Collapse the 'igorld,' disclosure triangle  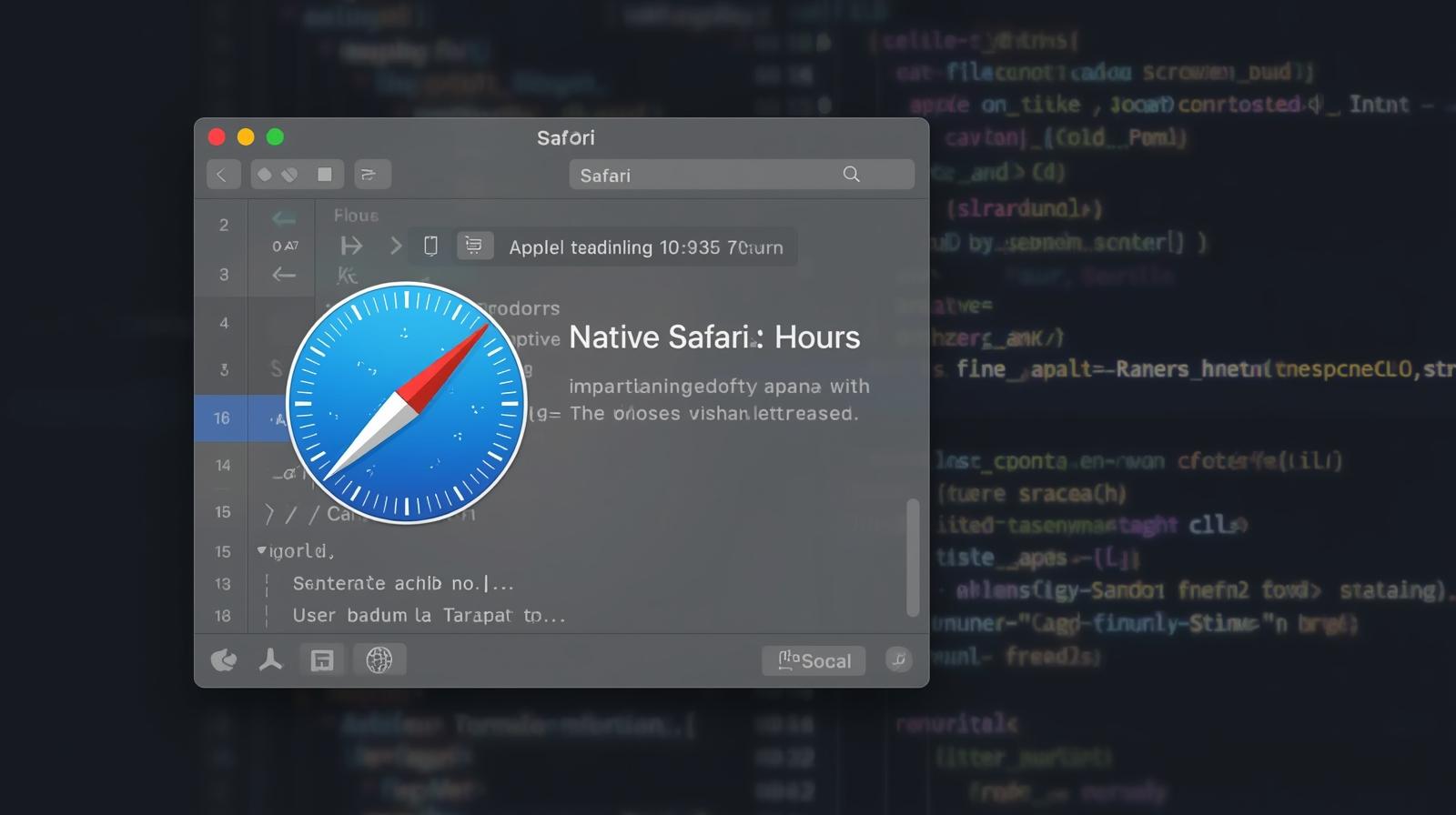262,550
